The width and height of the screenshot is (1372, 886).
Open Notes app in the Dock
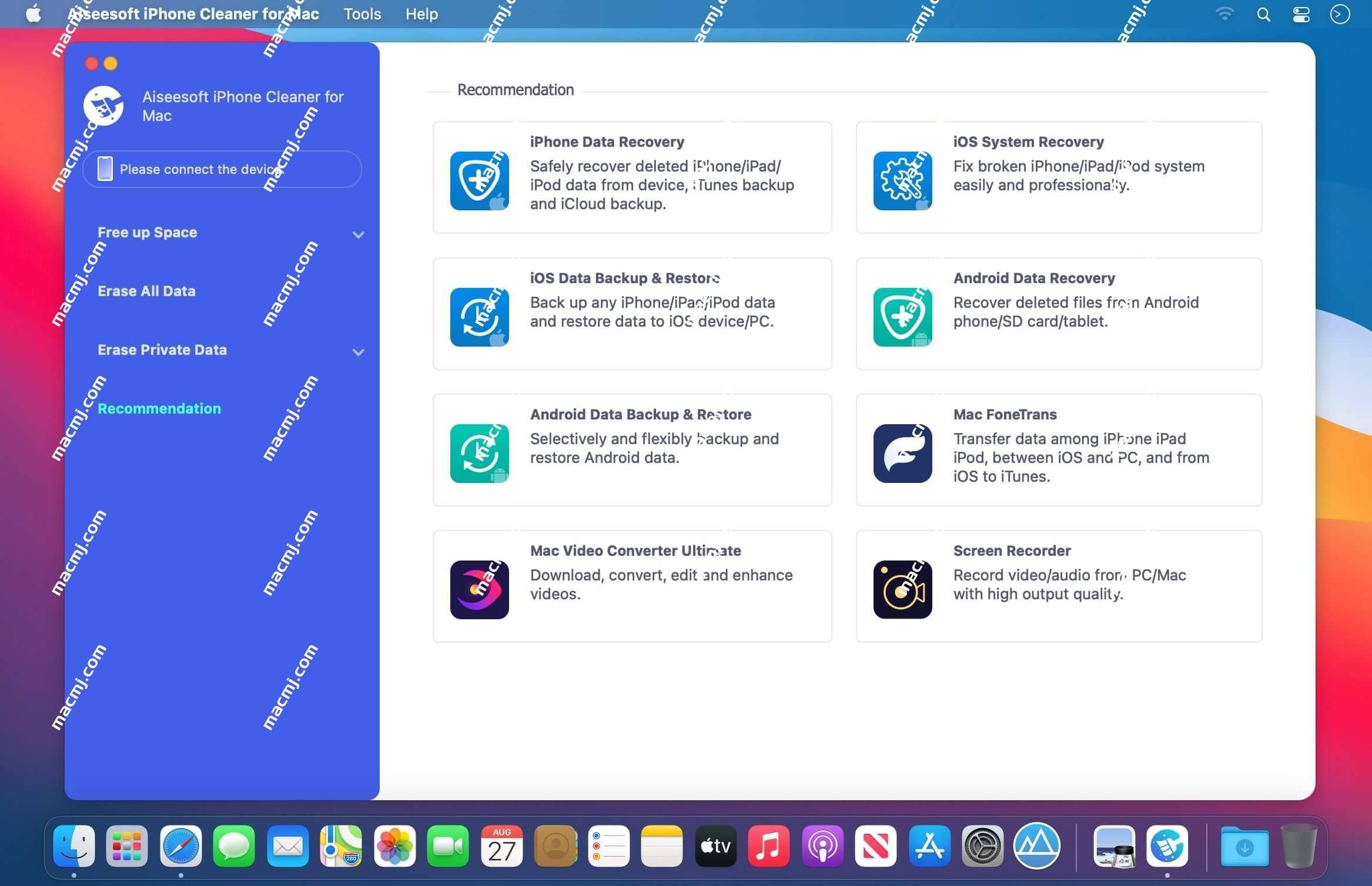662,846
